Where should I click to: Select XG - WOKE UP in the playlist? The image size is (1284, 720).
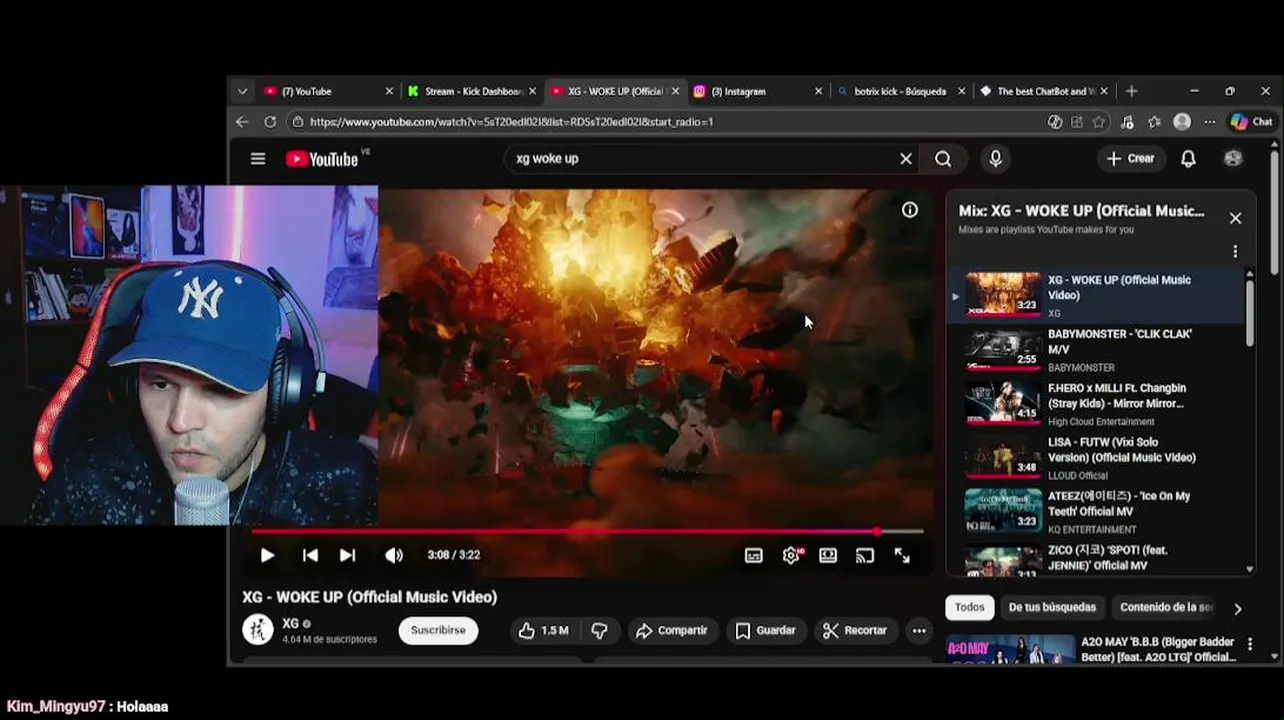[x=1096, y=296]
